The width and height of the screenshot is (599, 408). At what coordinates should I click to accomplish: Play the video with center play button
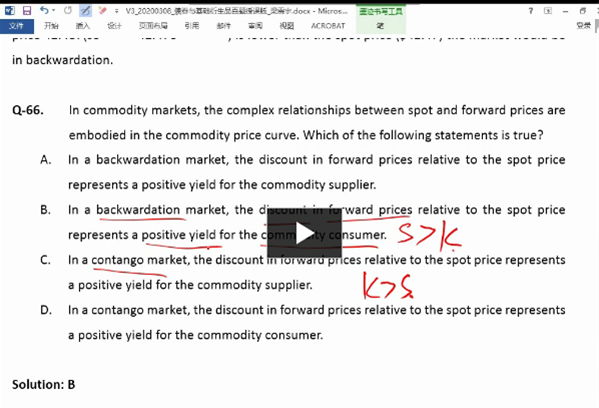(x=304, y=233)
